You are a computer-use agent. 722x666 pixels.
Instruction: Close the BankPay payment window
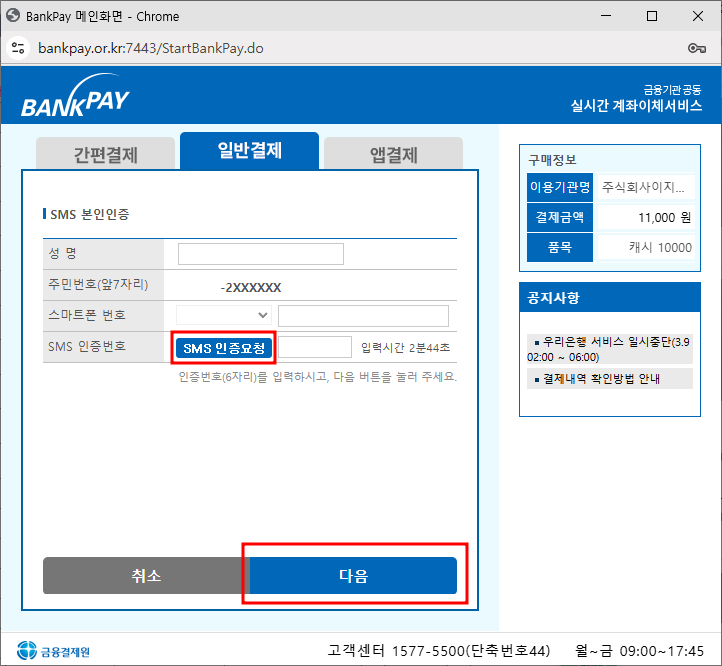coord(698,15)
